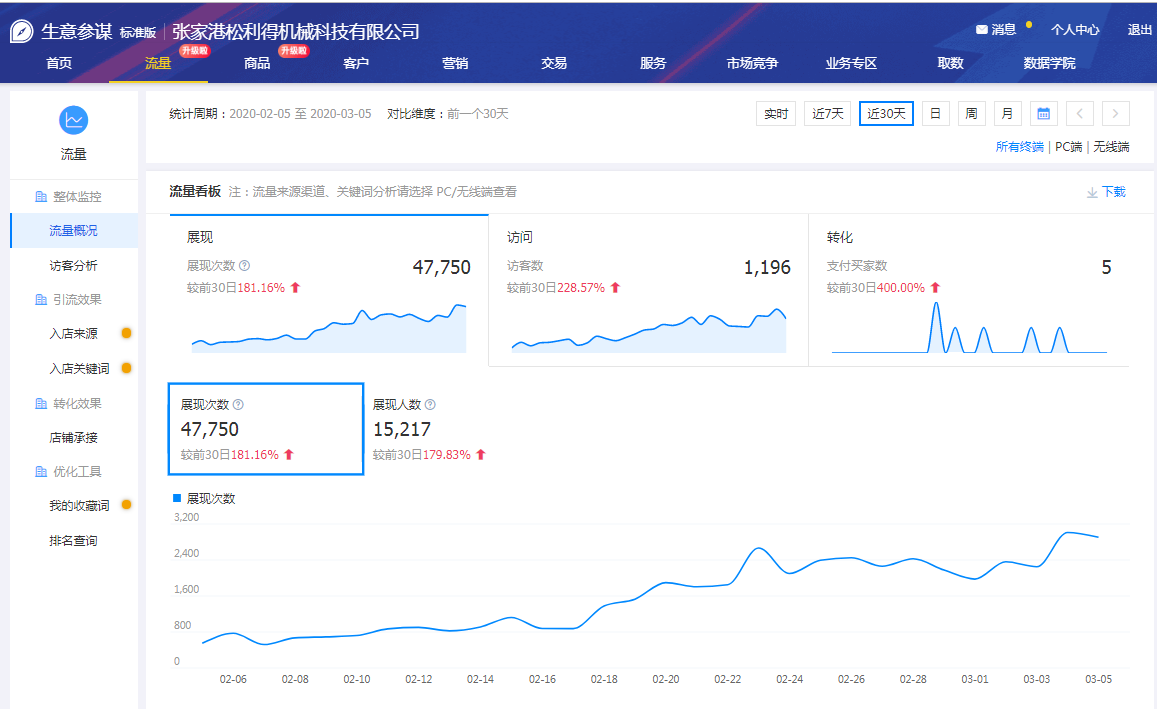
Task: Click orange dot beside 入店来源
Action: [126, 333]
